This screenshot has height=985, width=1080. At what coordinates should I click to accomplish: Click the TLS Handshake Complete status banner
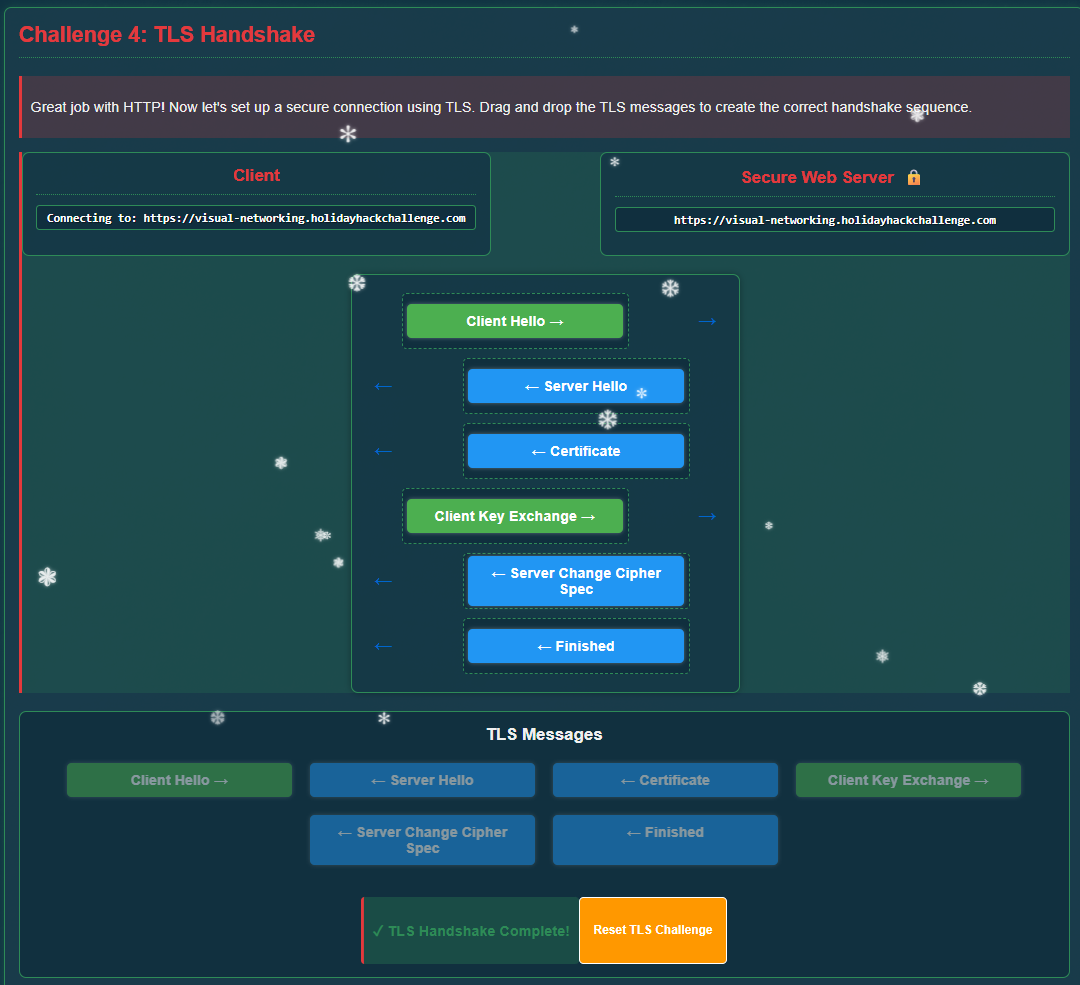coord(470,930)
